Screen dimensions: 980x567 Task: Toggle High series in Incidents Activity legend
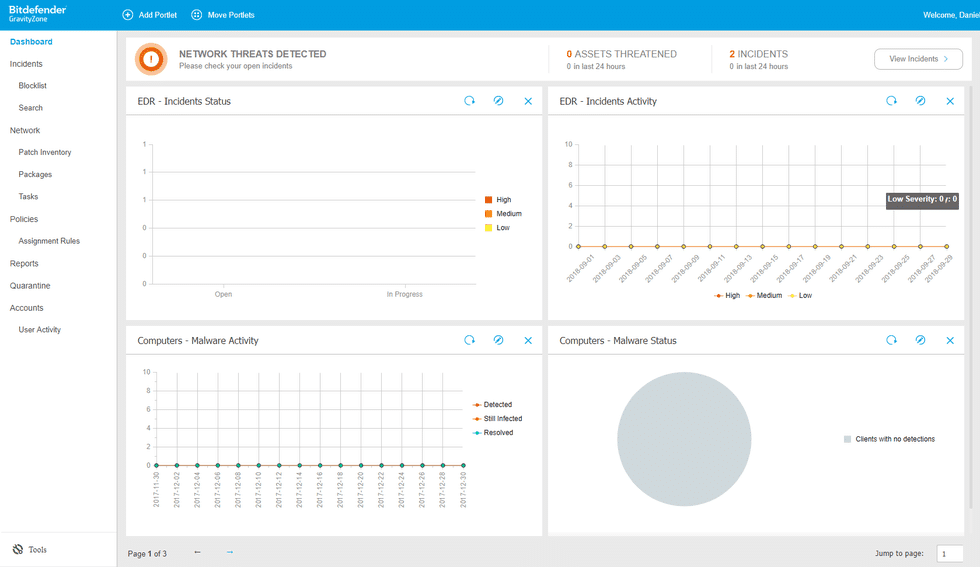click(727, 296)
